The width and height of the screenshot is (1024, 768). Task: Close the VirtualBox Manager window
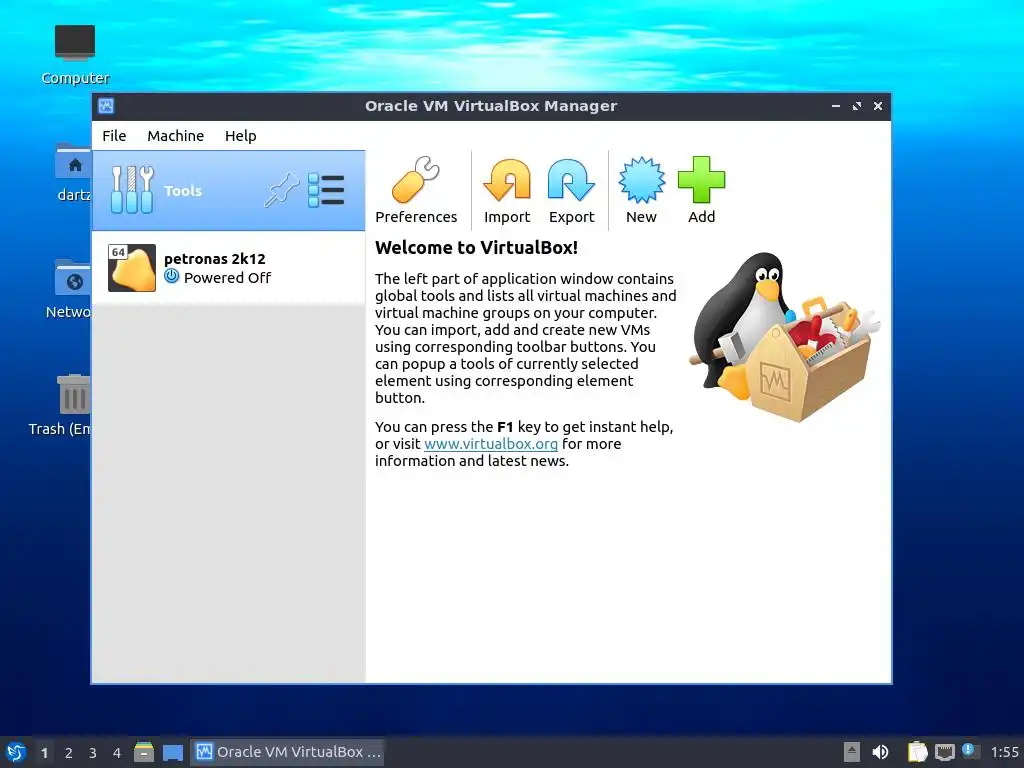point(878,106)
